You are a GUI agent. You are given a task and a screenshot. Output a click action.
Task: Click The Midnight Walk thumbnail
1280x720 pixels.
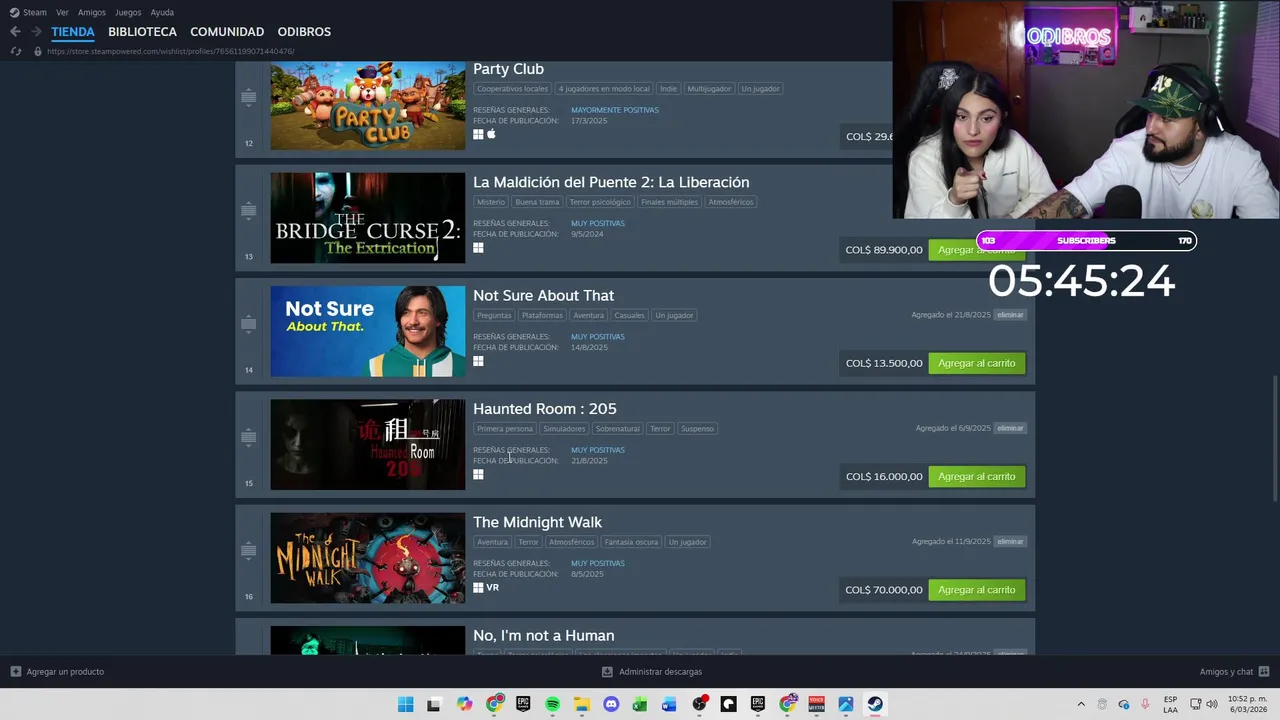click(x=368, y=558)
